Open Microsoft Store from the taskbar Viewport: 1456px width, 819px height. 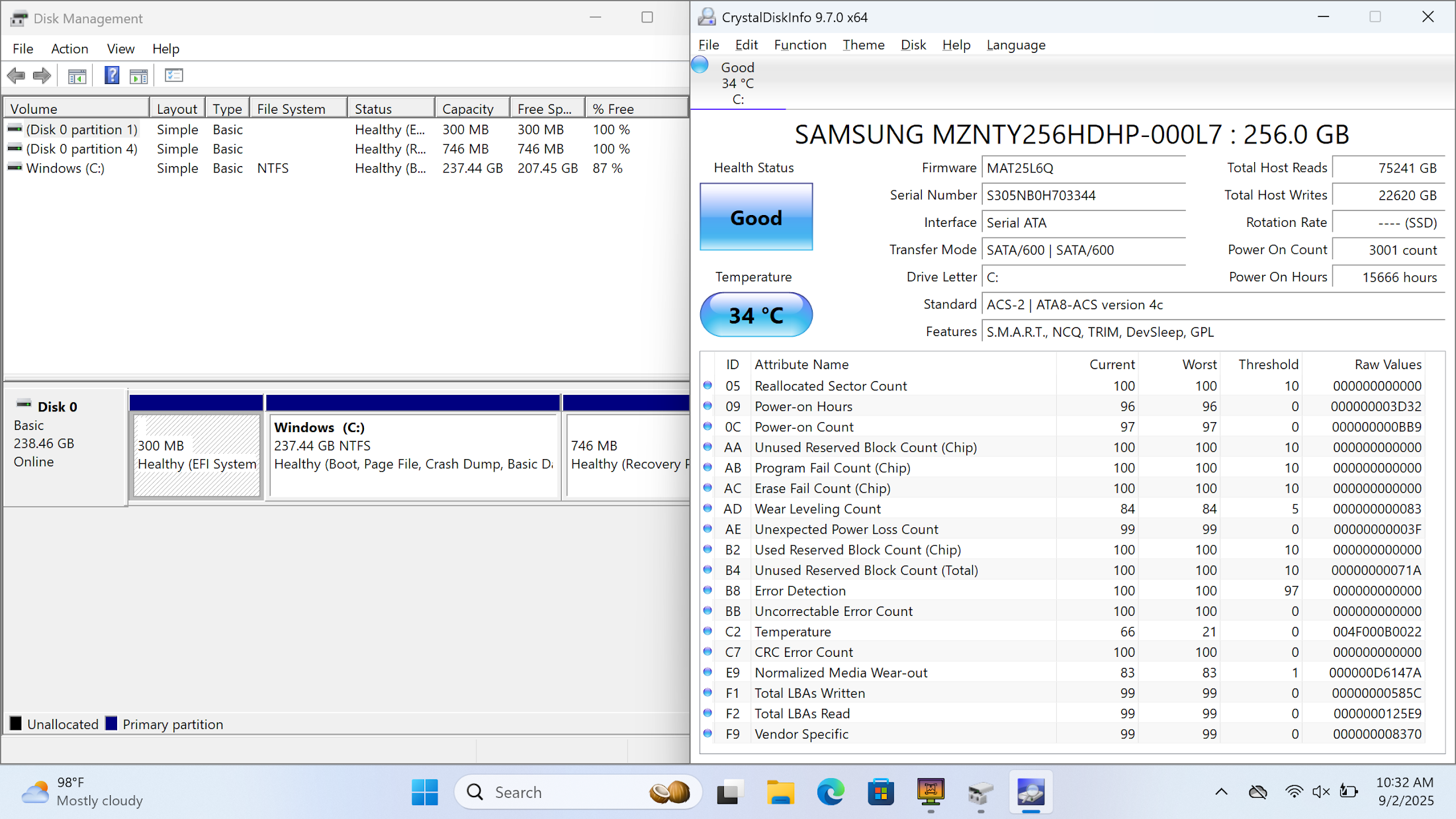[x=880, y=792]
